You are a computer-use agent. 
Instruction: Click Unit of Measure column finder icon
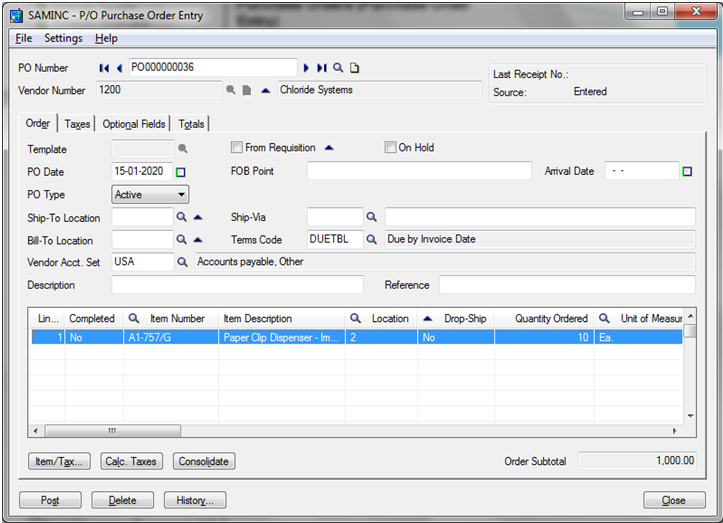604,318
